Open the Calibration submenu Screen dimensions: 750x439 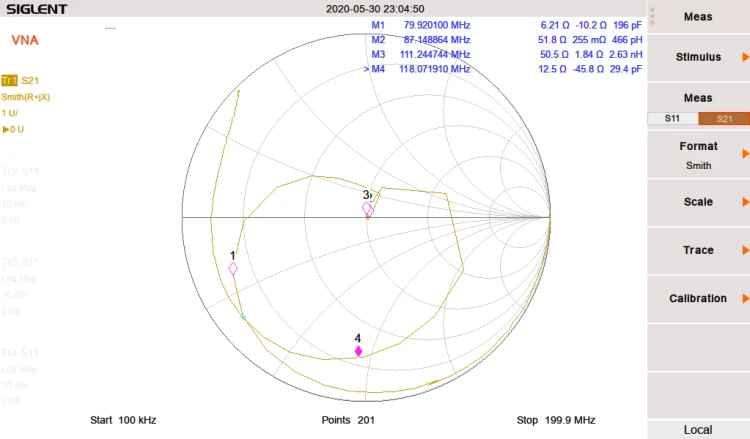point(698,298)
